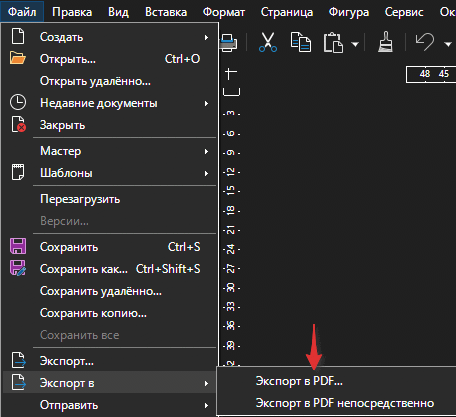Image resolution: width=456 pixels, height=417 pixels.
Task: Choose Закрыть in the File menu
Action: [109, 125]
